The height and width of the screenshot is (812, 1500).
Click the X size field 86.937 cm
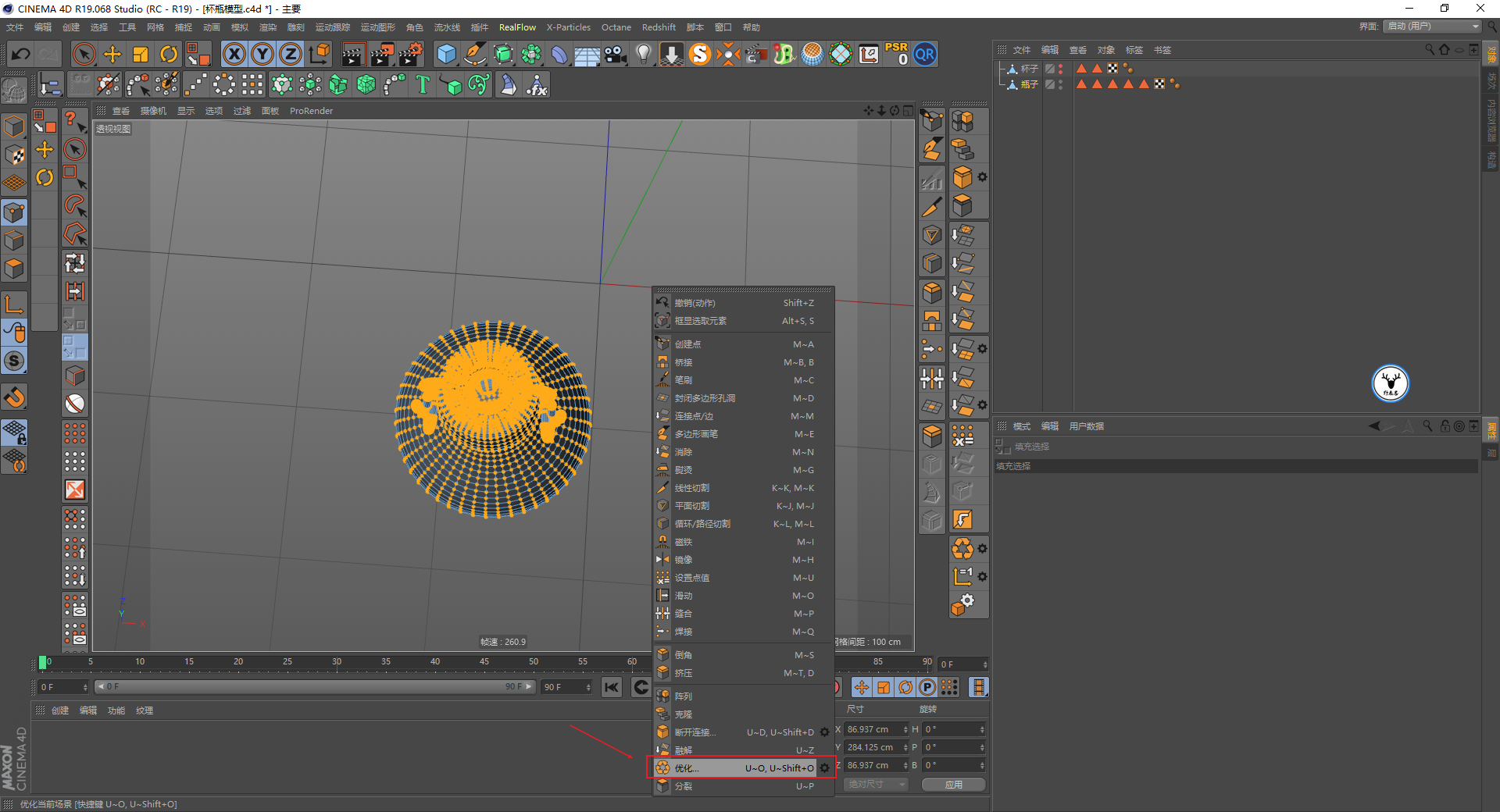click(872, 729)
